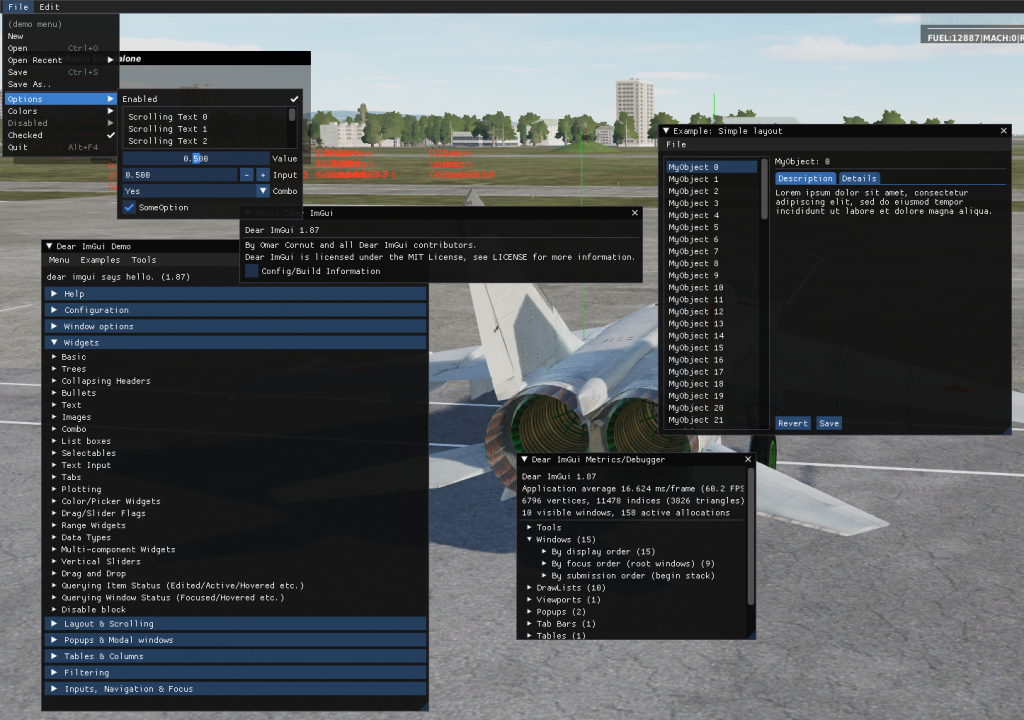Expand DrawLists (10) node
Viewport: 1024px width, 720px height.
(x=530, y=588)
